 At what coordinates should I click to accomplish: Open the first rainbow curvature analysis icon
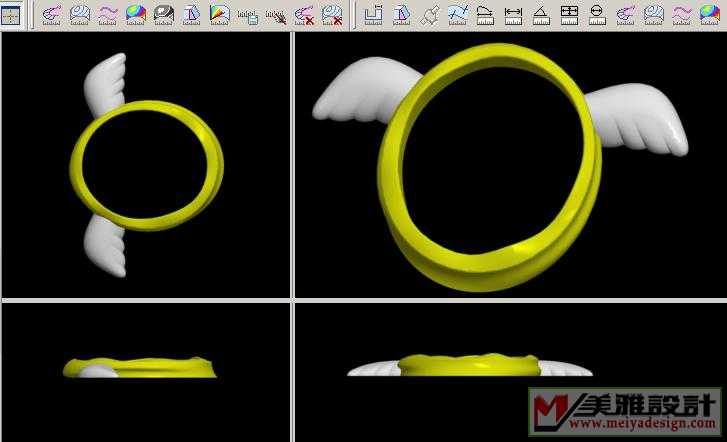pyautogui.click(x=136, y=15)
